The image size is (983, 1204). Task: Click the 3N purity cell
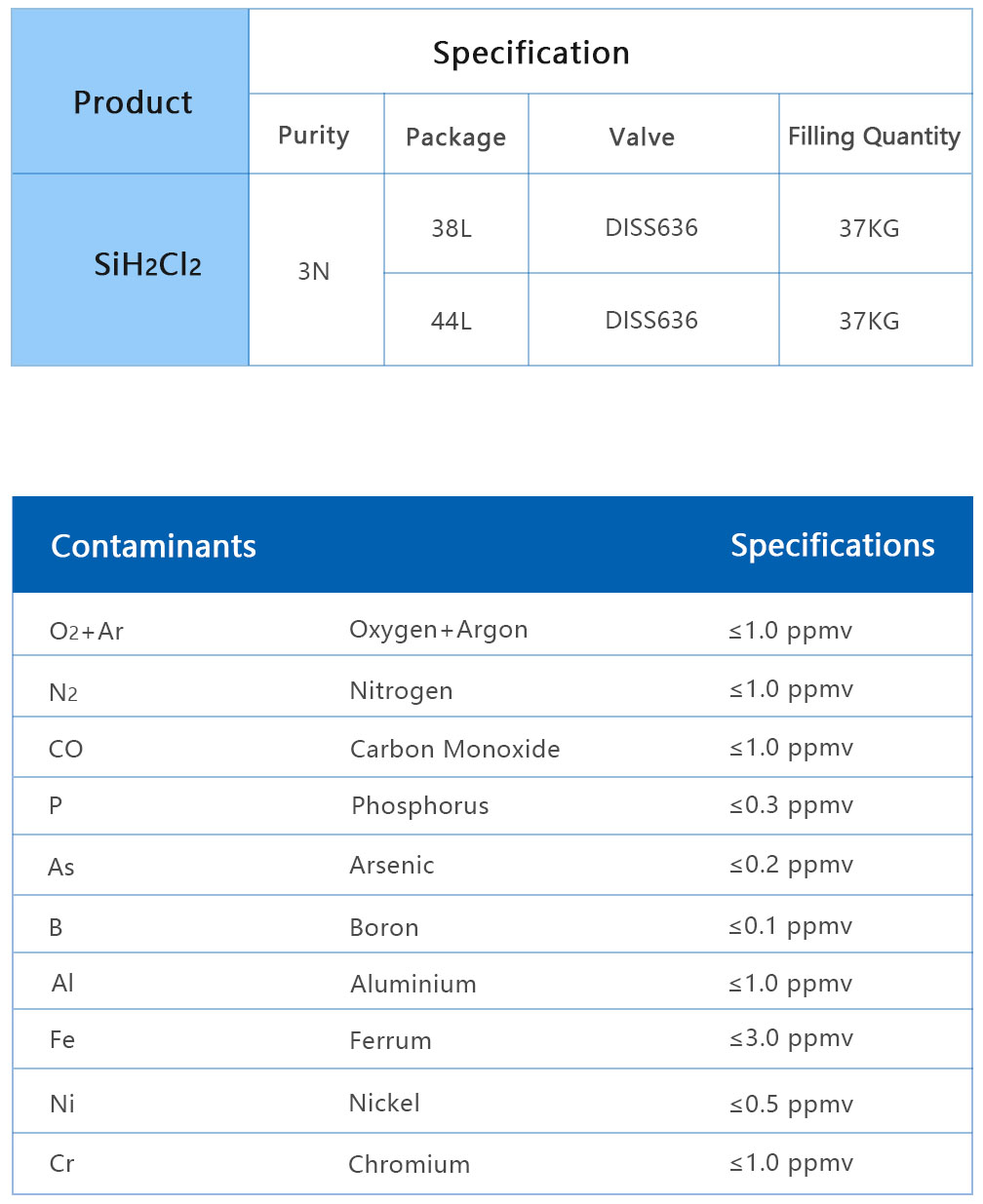coord(314,271)
